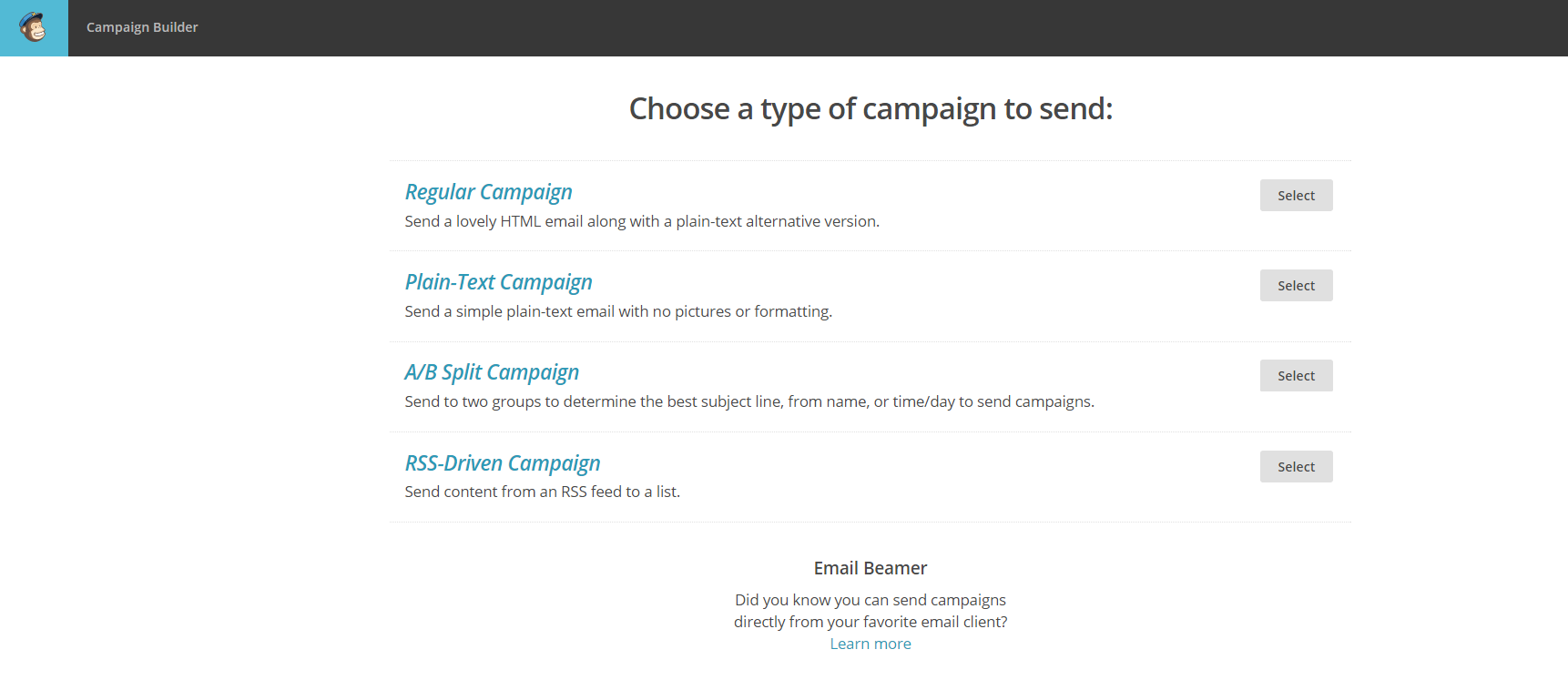Click the 'Did you know' Email Beamer text
1568x680 pixels.
(871, 600)
